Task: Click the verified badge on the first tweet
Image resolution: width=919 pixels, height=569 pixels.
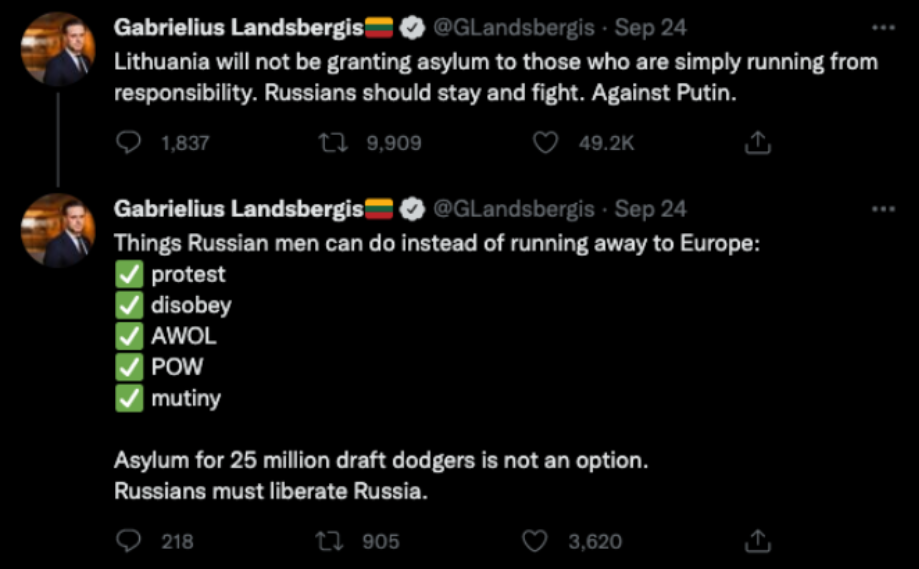Action: pyautogui.click(x=411, y=28)
